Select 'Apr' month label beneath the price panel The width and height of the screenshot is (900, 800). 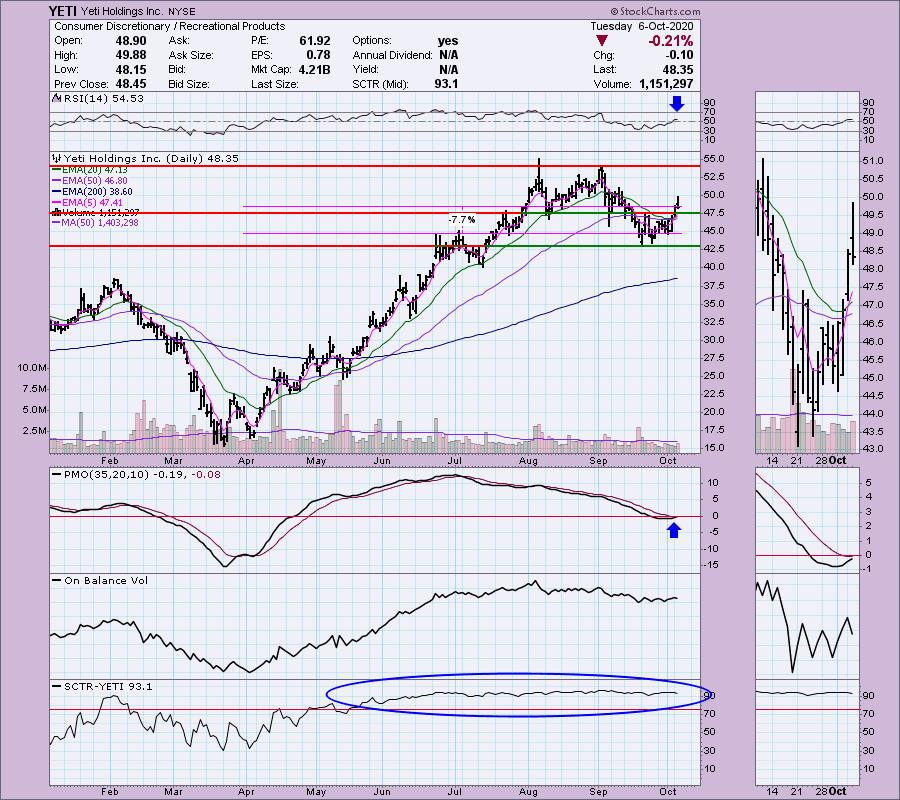click(246, 461)
